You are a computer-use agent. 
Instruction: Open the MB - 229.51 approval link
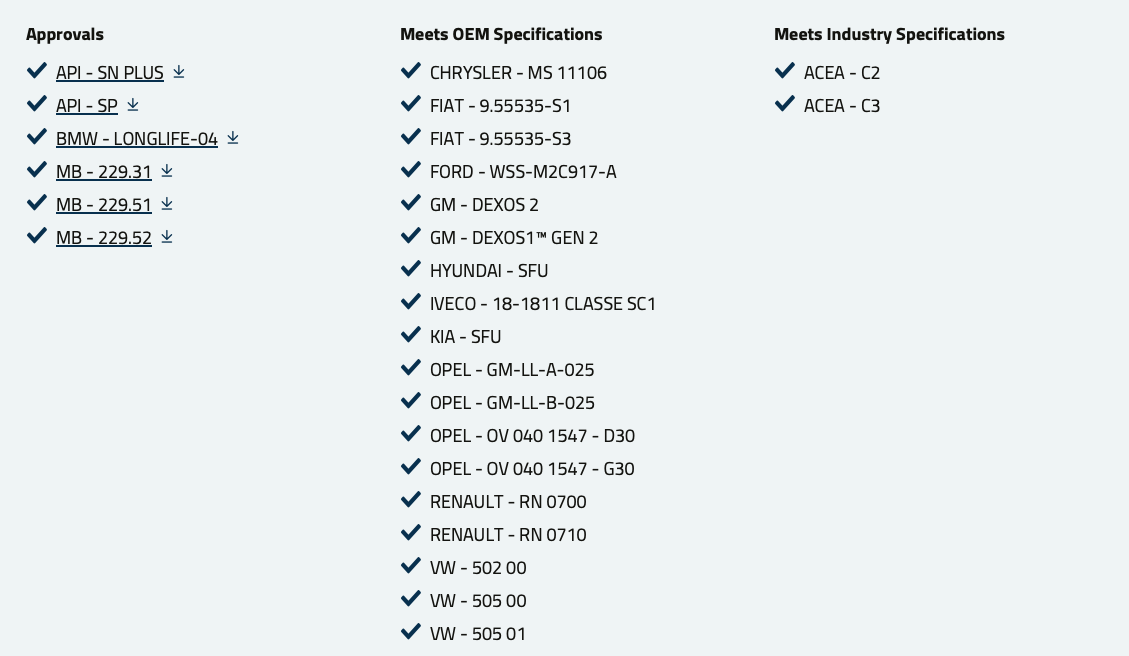104,205
